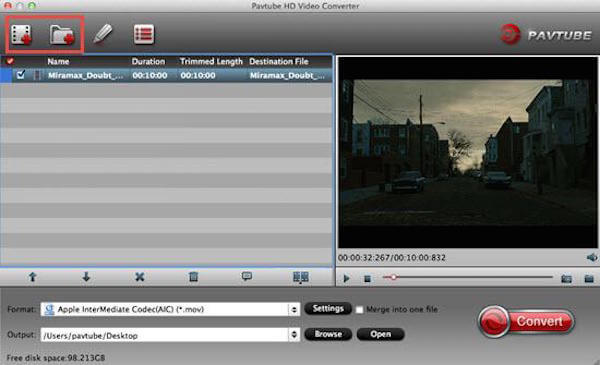Click the Add Video file icon
Screen dimensions: 600x365
[x=21, y=34]
